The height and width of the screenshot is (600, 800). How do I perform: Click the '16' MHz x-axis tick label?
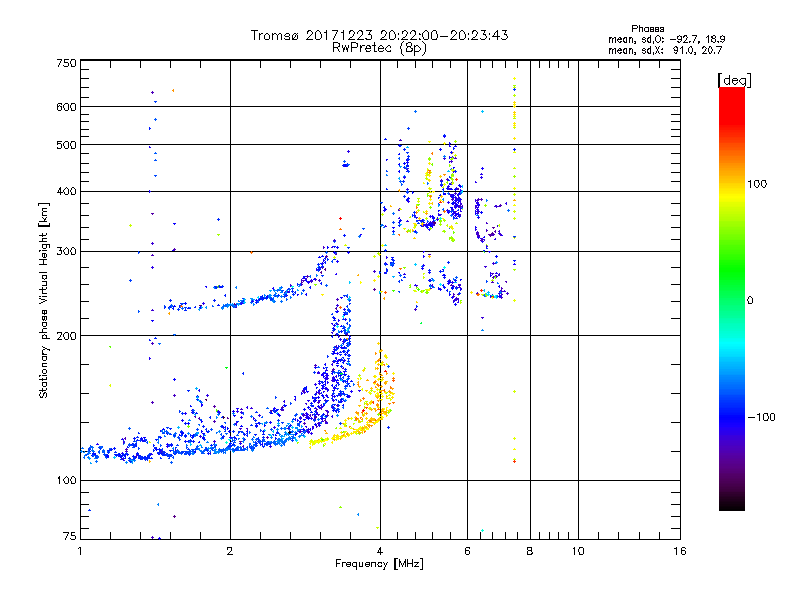tap(680, 551)
